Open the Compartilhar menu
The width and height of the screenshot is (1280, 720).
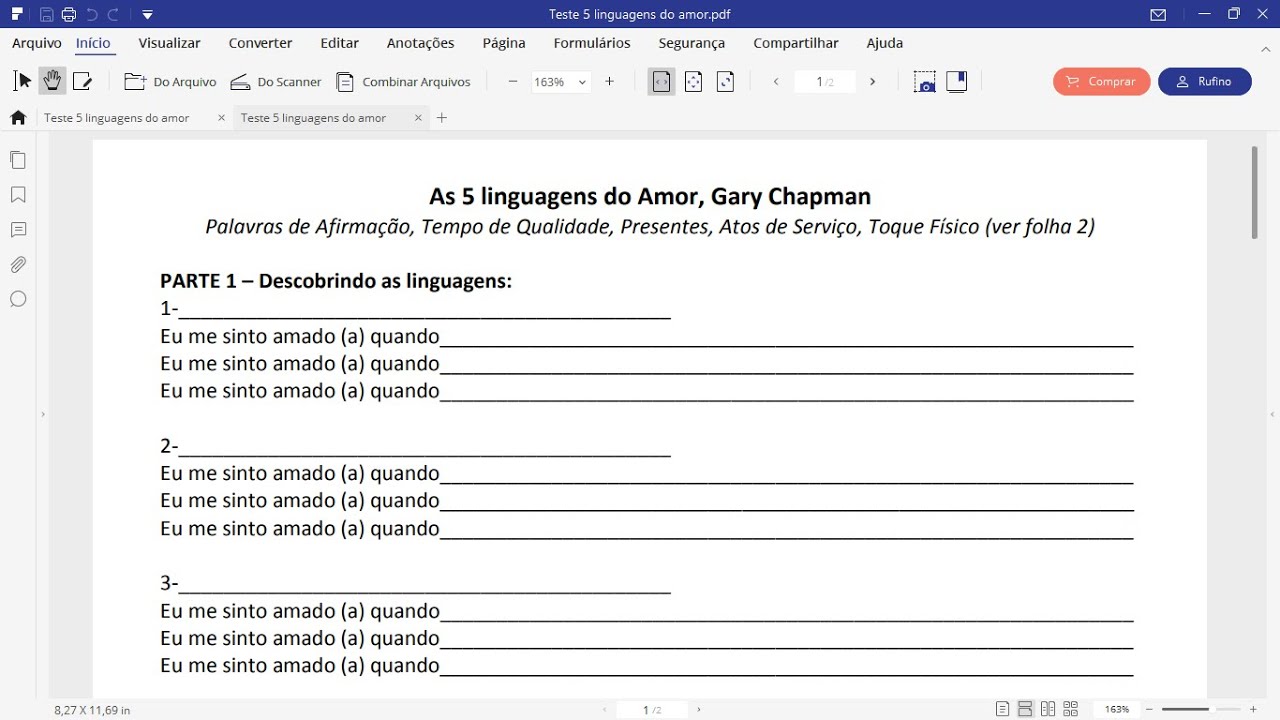[796, 43]
